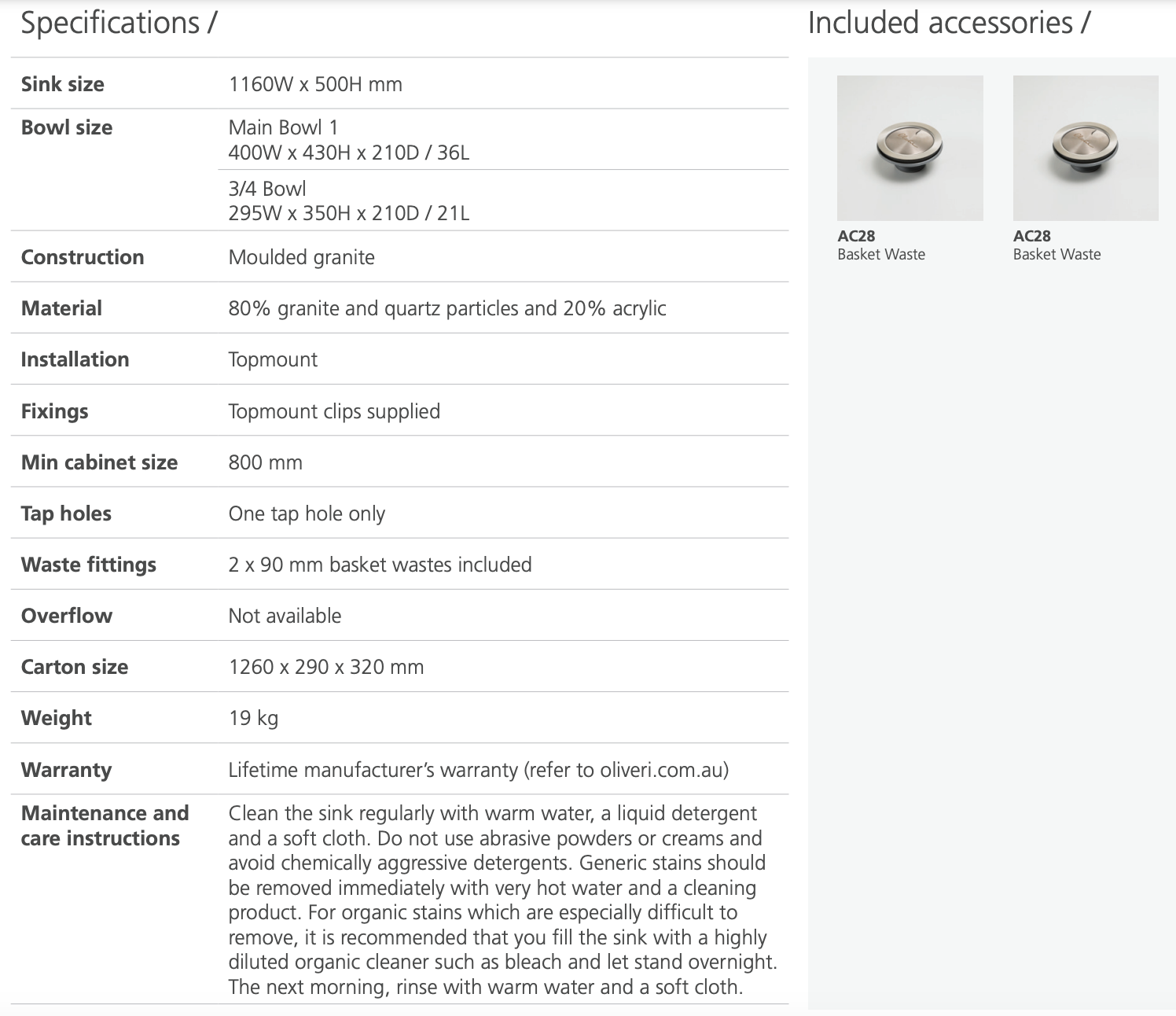1176x1016 pixels.
Task: Select the 3/4 Bowl dimensions text
Action: pyautogui.click(x=348, y=213)
